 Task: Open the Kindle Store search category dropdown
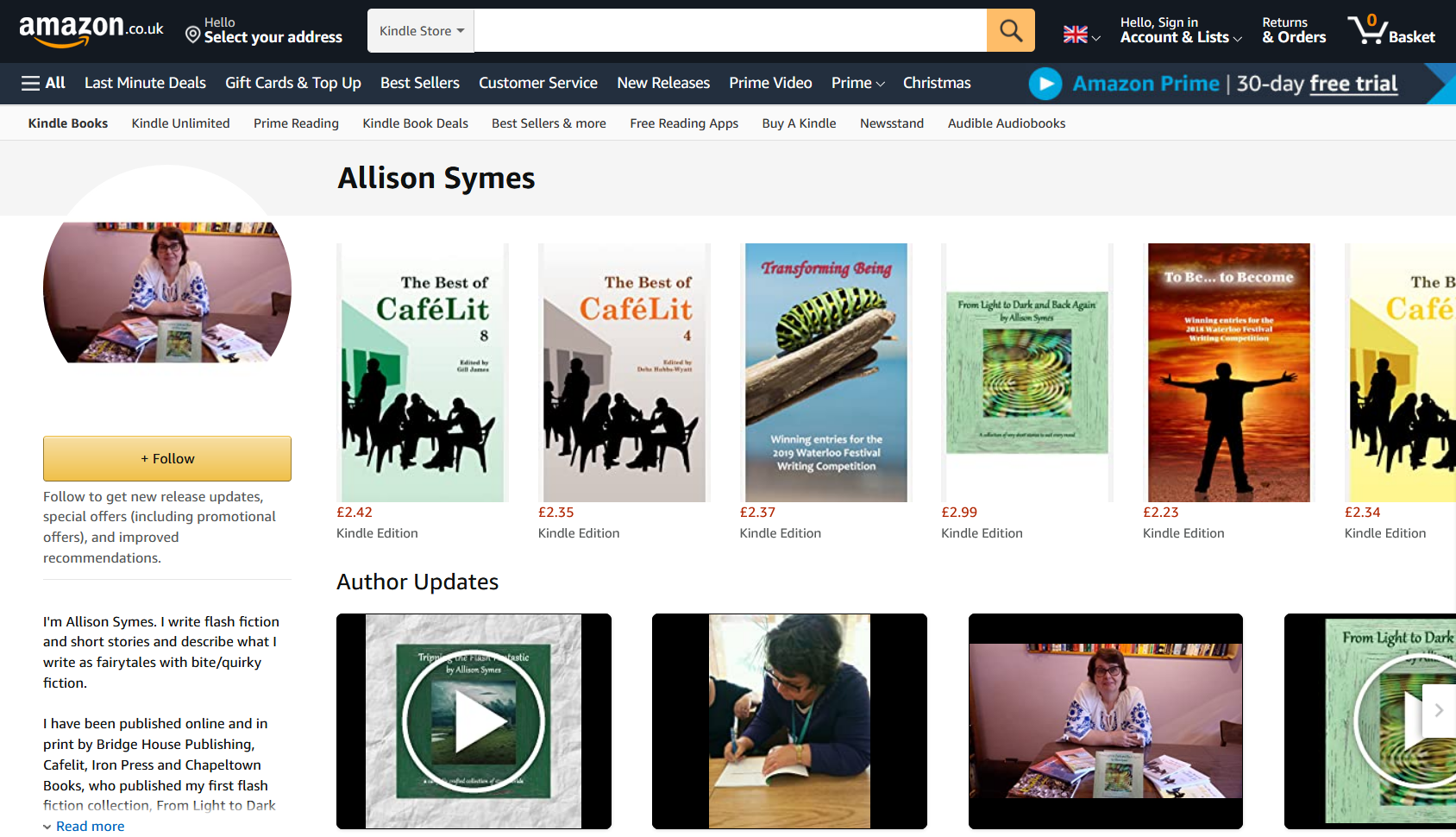(x=421, y=31)
